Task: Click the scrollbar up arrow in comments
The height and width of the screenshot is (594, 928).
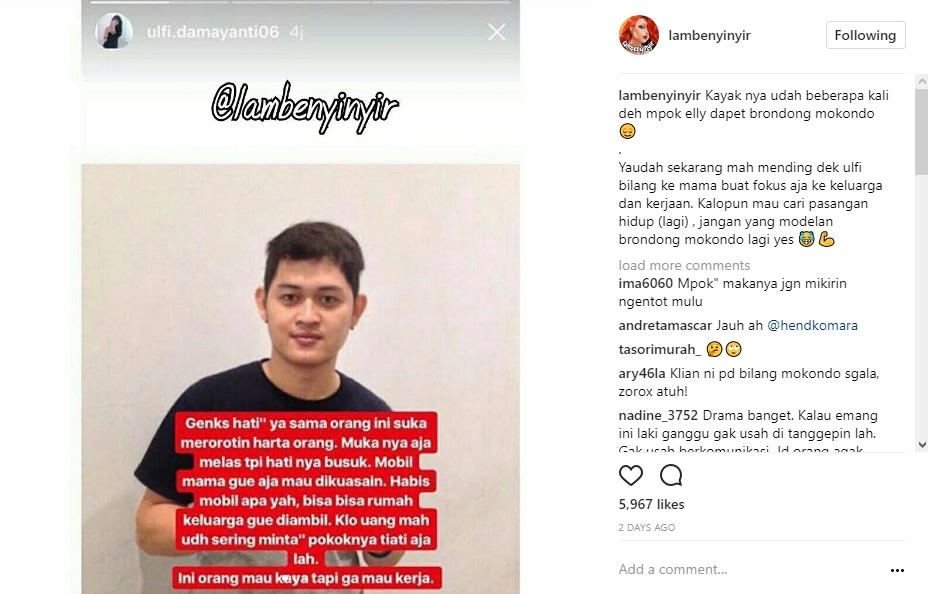Action: pos(921,80)
